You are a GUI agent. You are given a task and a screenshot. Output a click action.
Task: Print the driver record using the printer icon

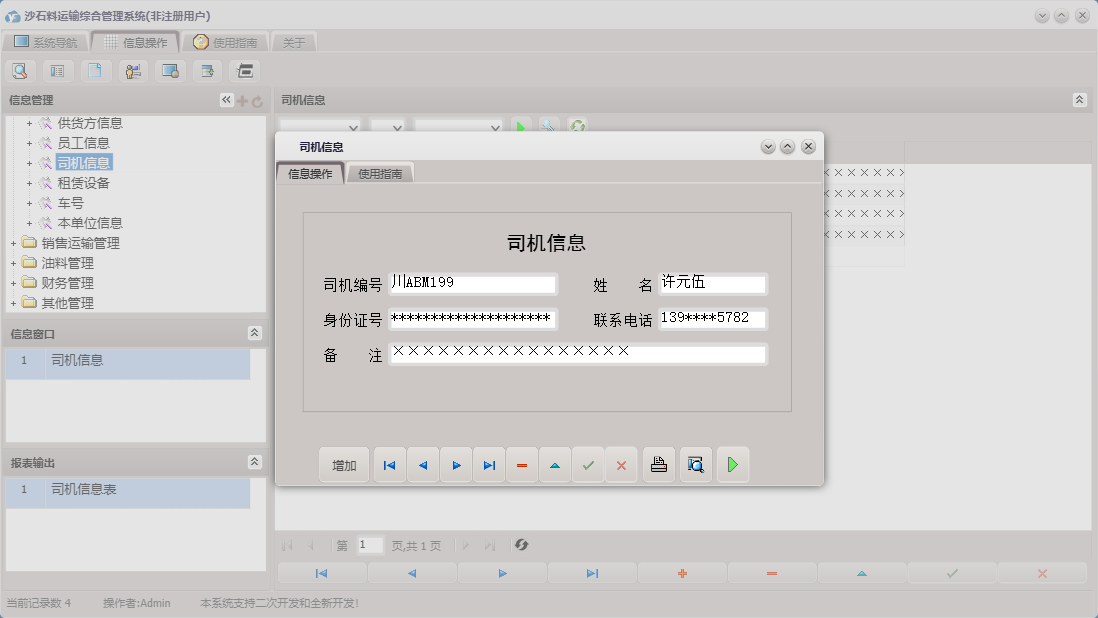point(658,464)
